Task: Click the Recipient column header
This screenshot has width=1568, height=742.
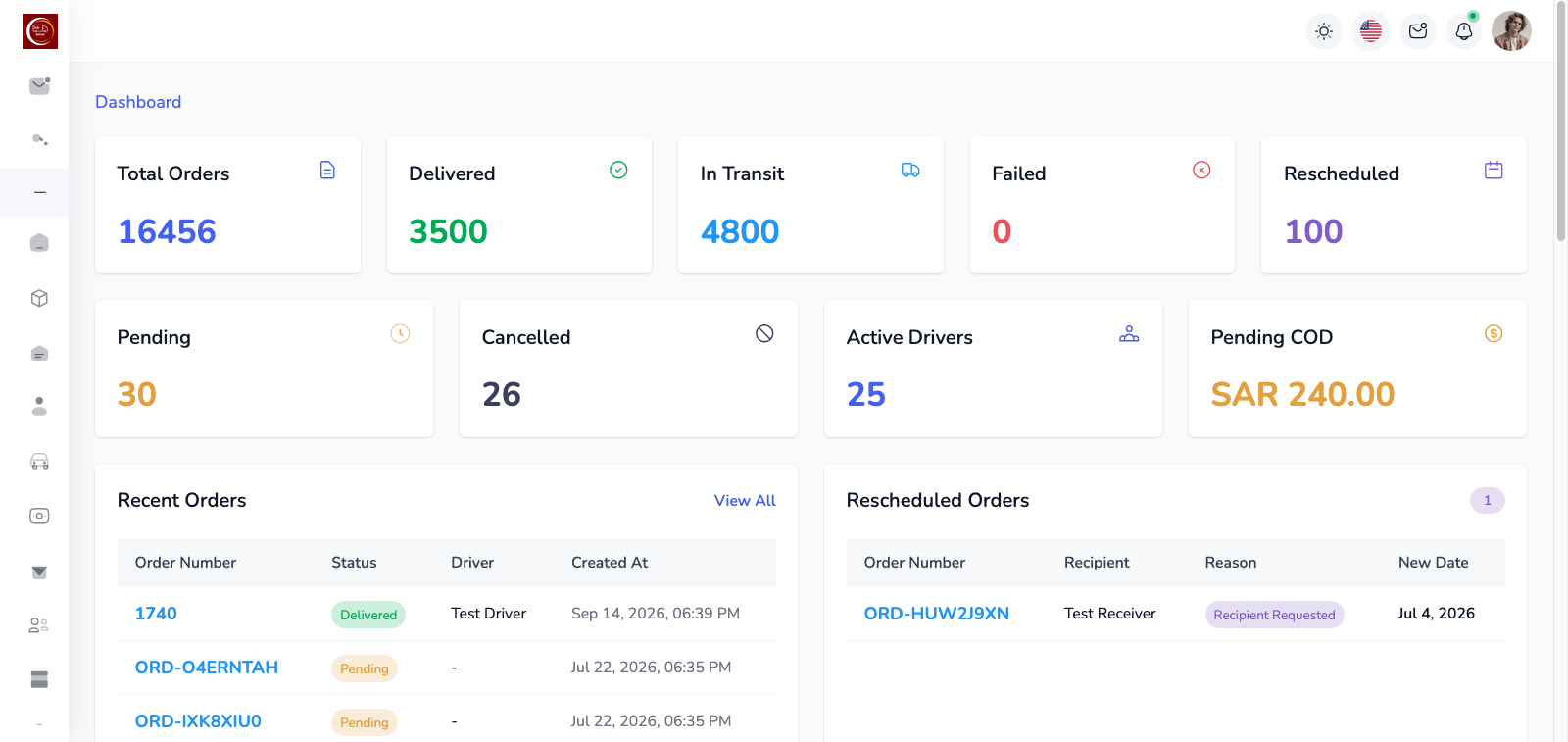Action: coord(1097,563)
